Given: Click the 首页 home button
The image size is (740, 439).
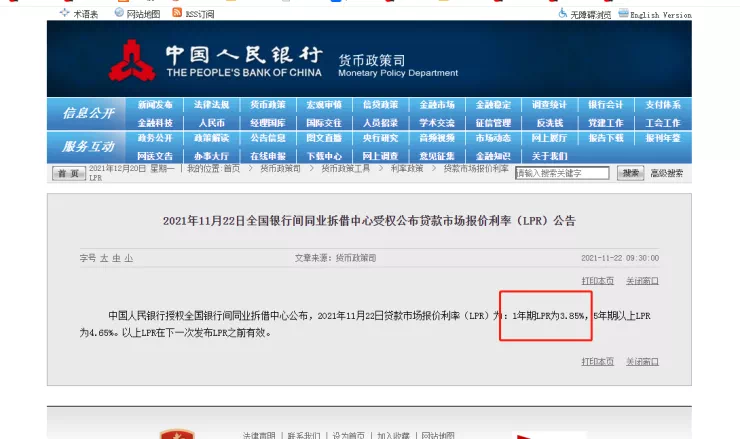Looking at the screenshot, I should click(67, 173).
